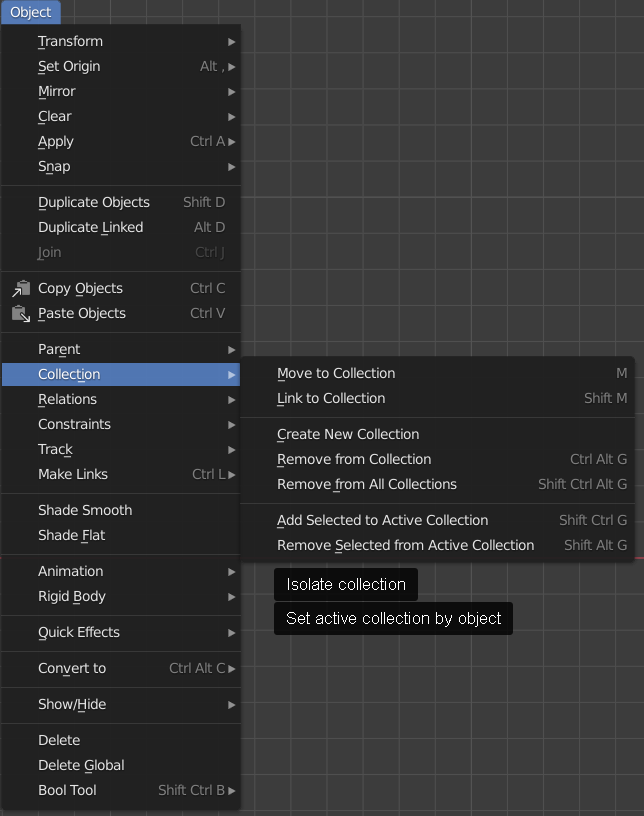The image size is (644, 816).
Task: Choose Duplicate Objects
Action: [x=121, y=202]
